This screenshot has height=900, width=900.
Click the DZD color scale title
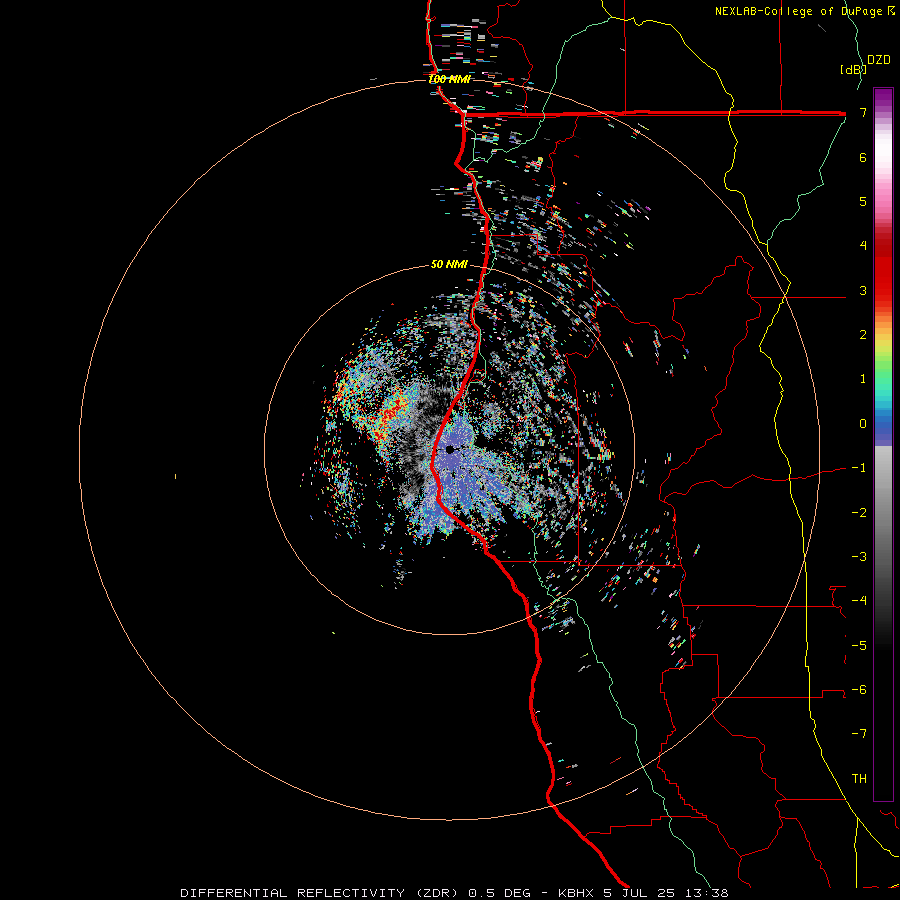pyautogui.click(x=879, y=60)
